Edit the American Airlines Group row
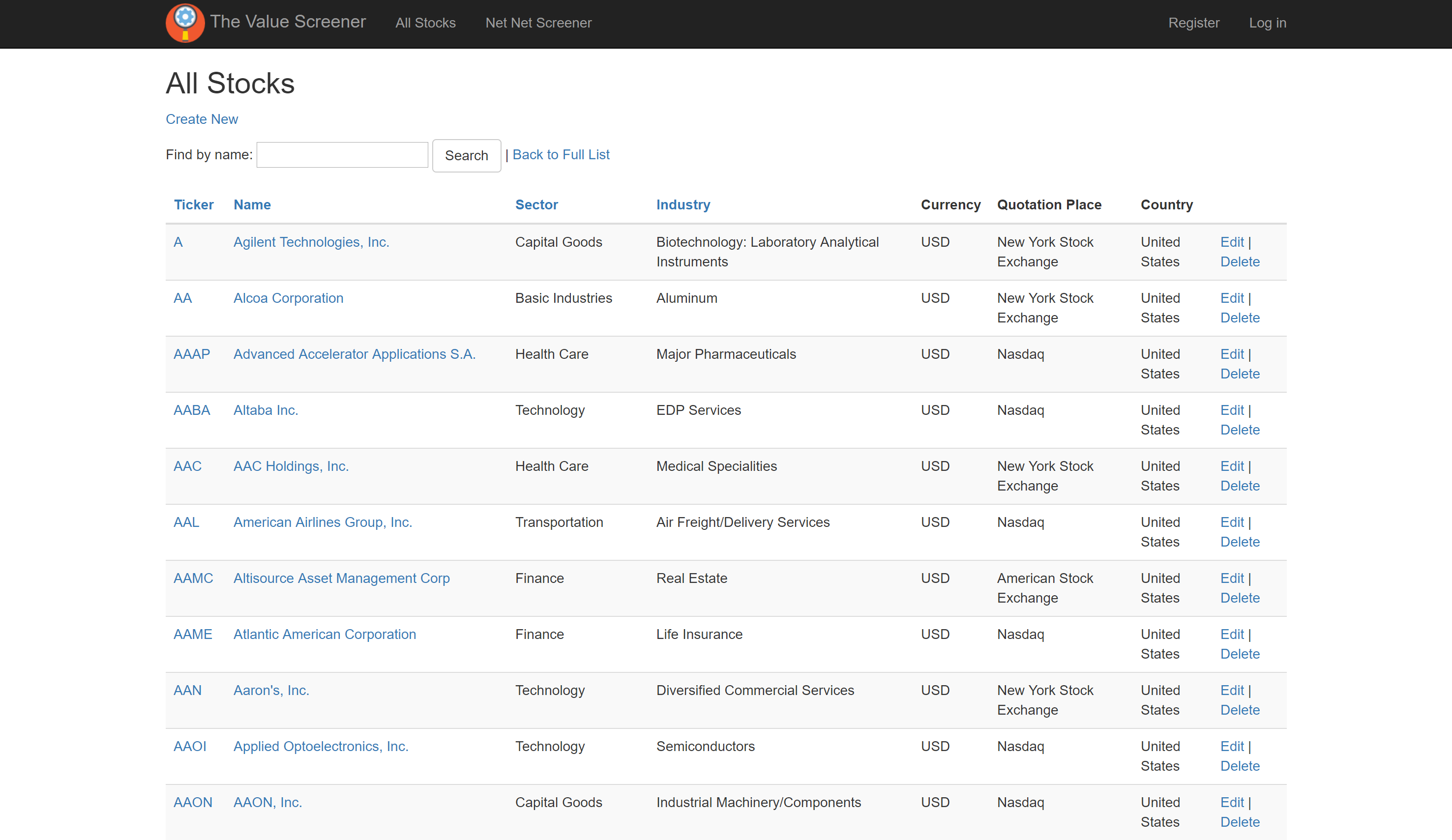Image resolution: width=1452 pixels, height=840 pixels. 1232,521
